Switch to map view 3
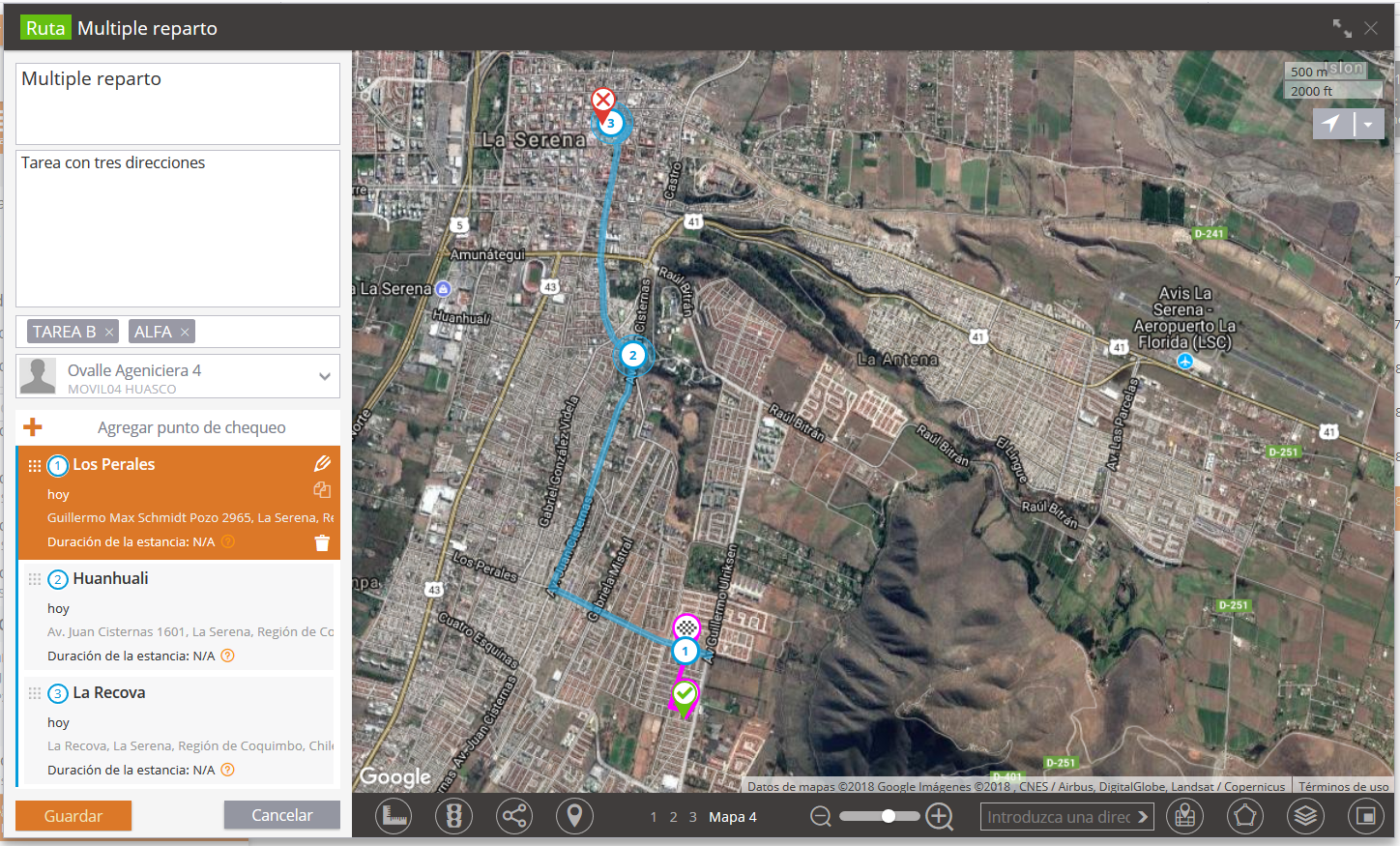Image resolution: width=1400 pixels, height=846 pixels. 692,817
